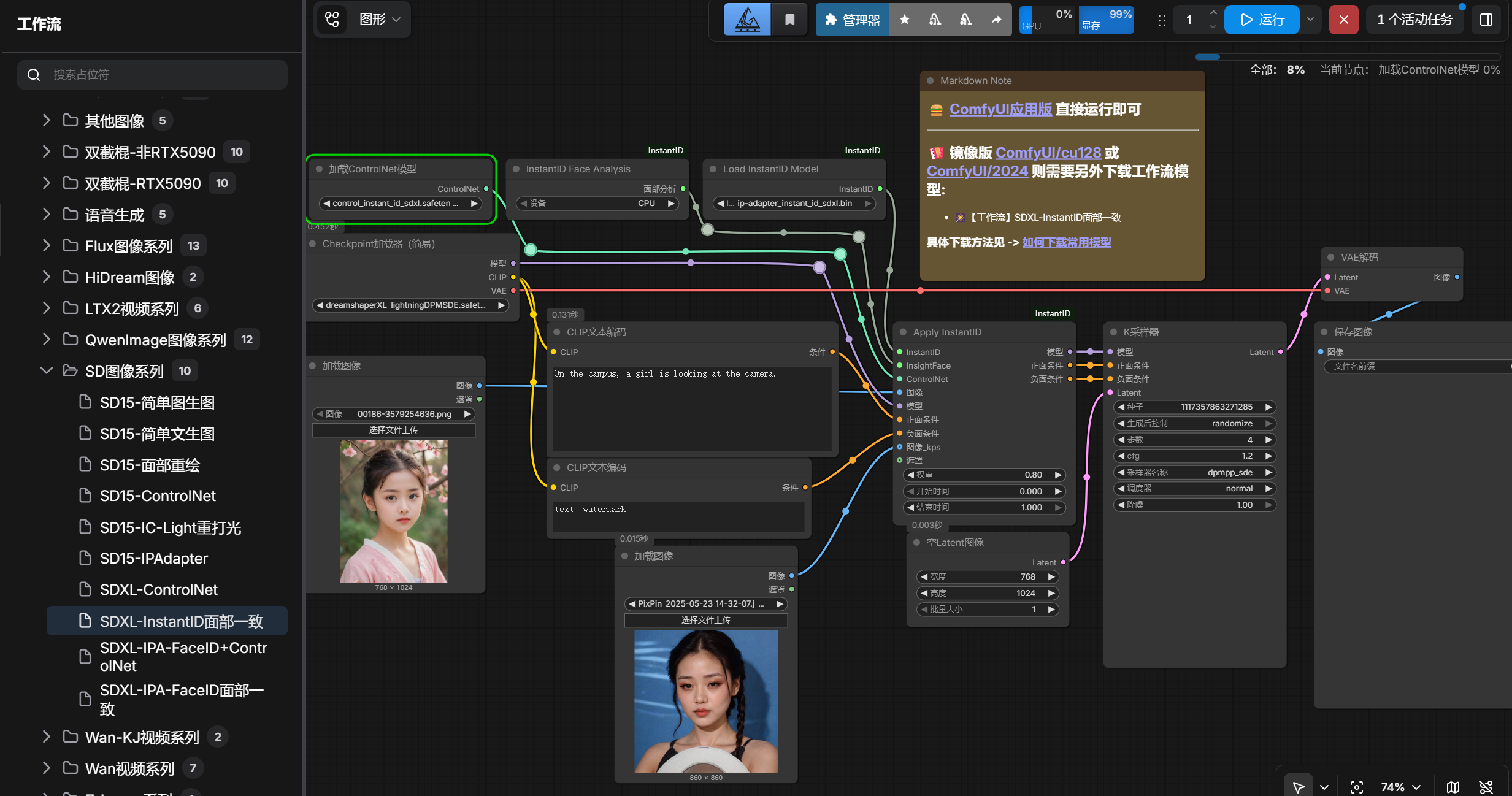Viewport: 1512px width, 796px height.
Task: Toggle link visibility icon at bottom right
Action: pyautogui.click(x=1486, y=787)
